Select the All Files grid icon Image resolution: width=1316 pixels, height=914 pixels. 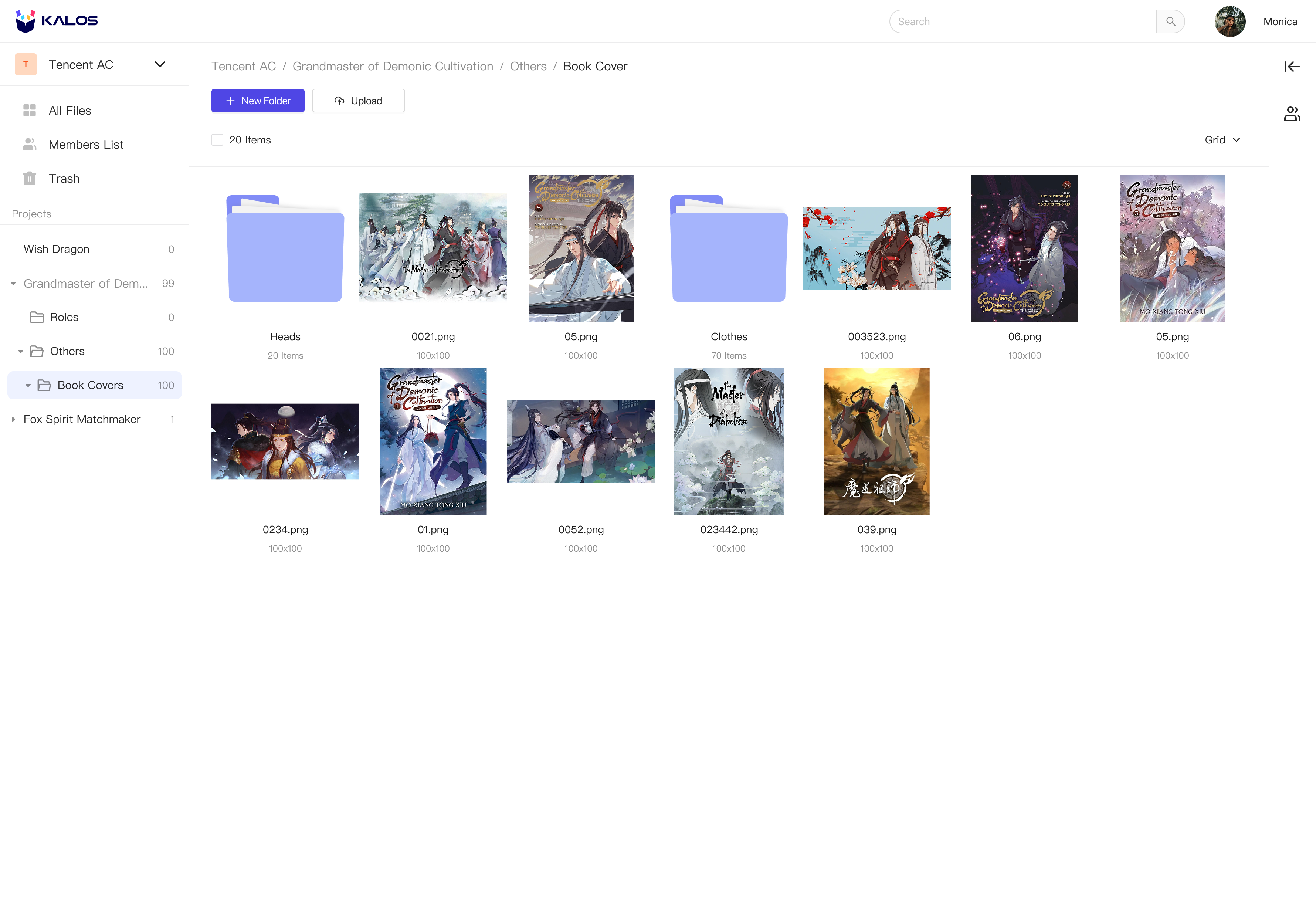coord(29,110)
